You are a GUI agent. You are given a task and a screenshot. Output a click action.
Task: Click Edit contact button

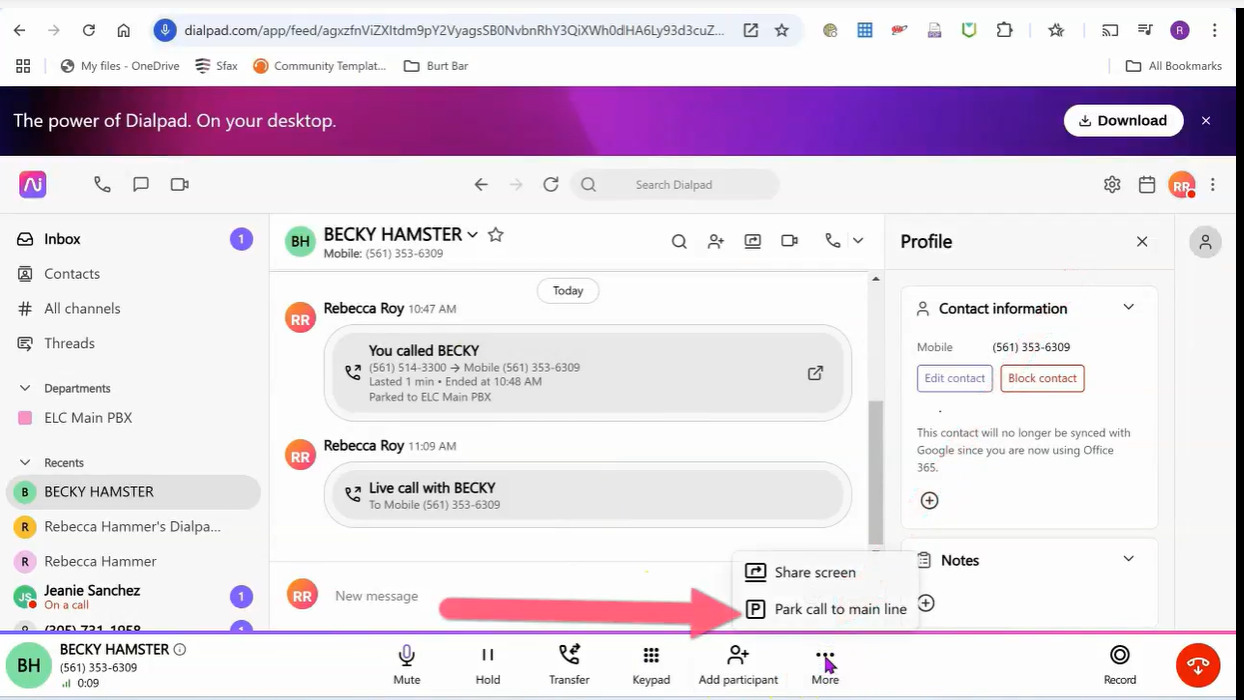click(x=954, y=378)
